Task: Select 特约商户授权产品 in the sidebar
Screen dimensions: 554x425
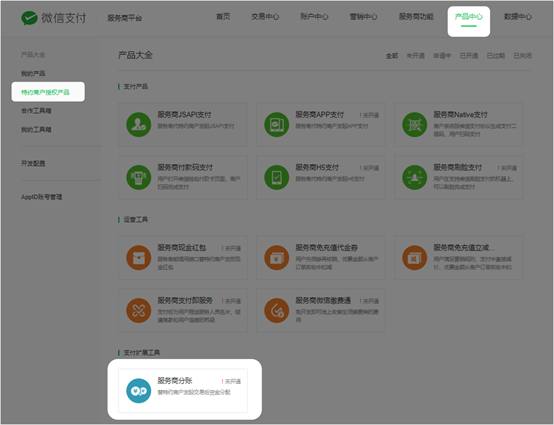Action: (45, 92)
